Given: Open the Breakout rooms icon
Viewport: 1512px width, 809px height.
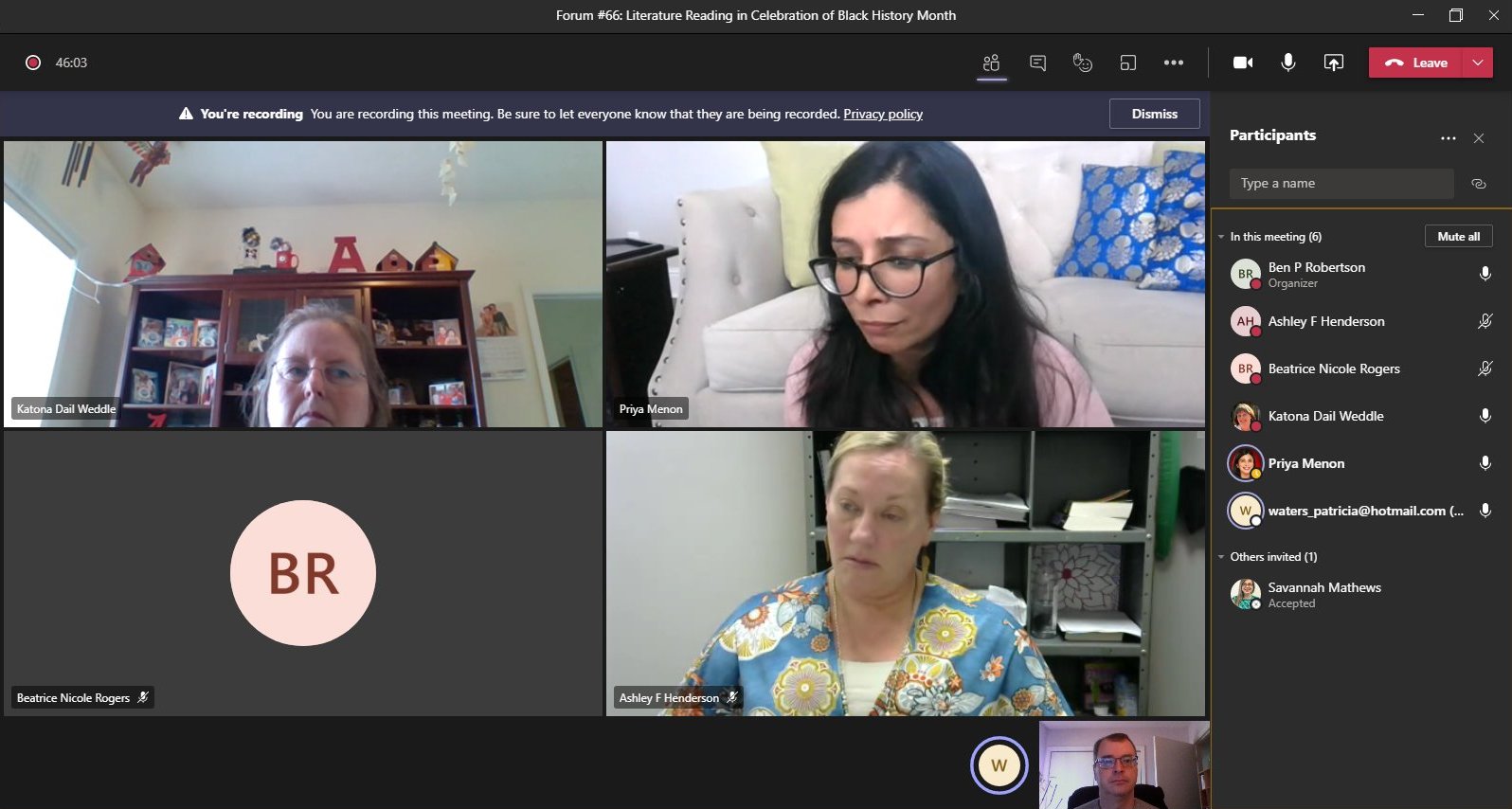Looking at the screenshot, I should click(1127, 63).
